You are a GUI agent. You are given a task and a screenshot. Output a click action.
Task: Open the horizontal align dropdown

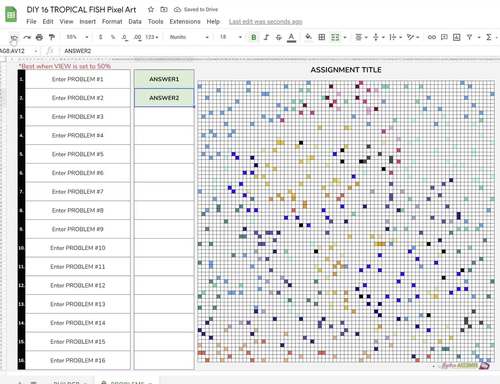[361, 37]
